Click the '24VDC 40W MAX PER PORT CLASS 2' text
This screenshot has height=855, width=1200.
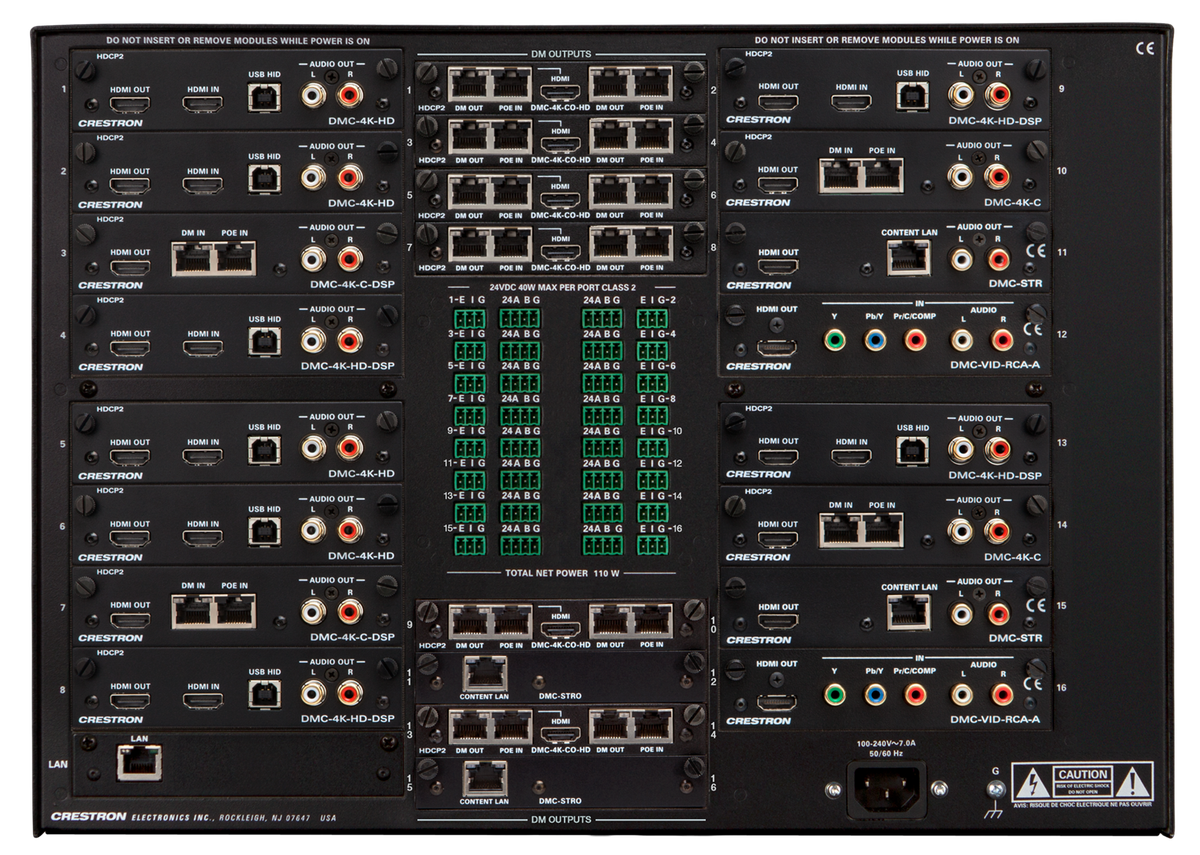click(x=560, y=287)
